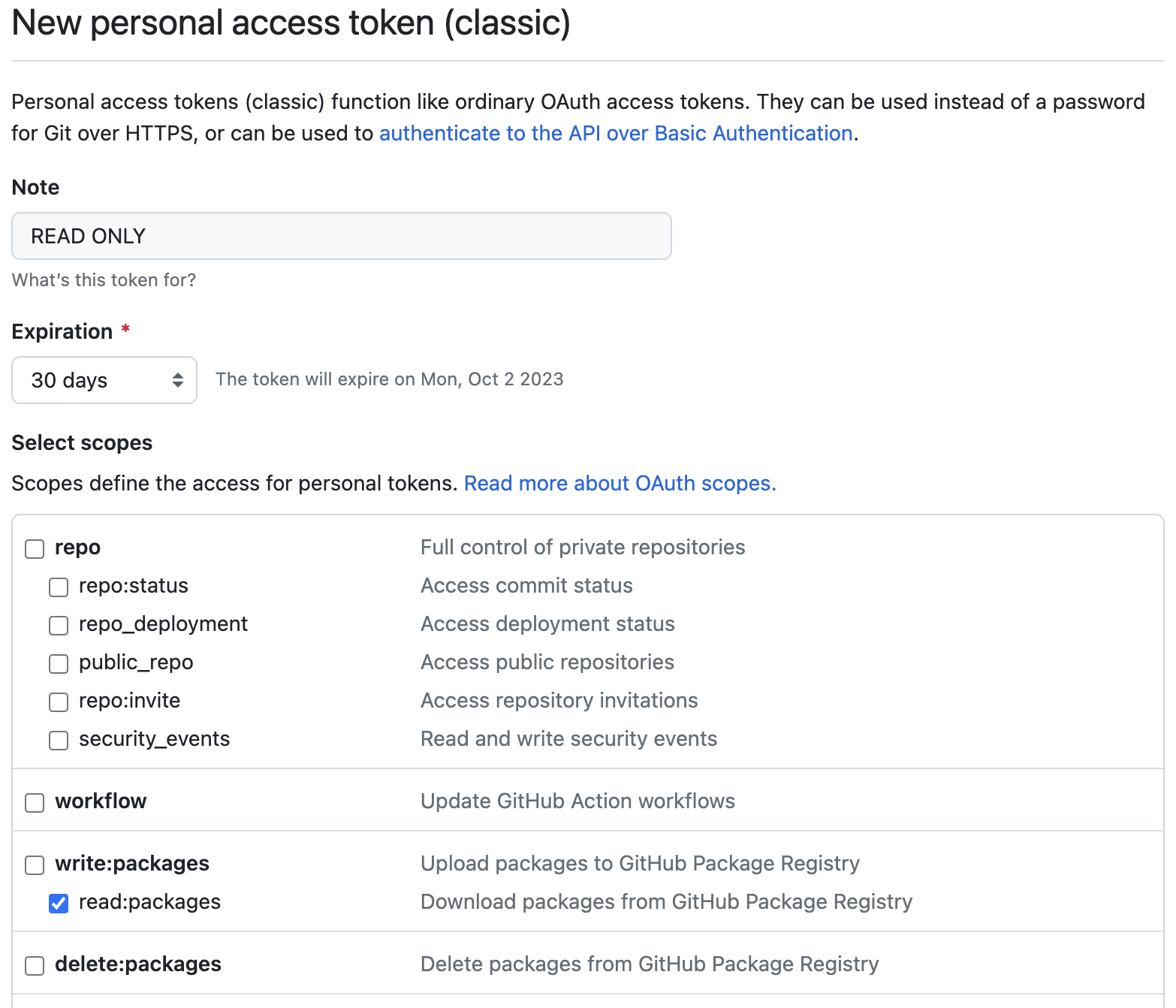Click the workflow scope label
The width and height of the screenshot is (1176, 1008).
coord(101,801)
